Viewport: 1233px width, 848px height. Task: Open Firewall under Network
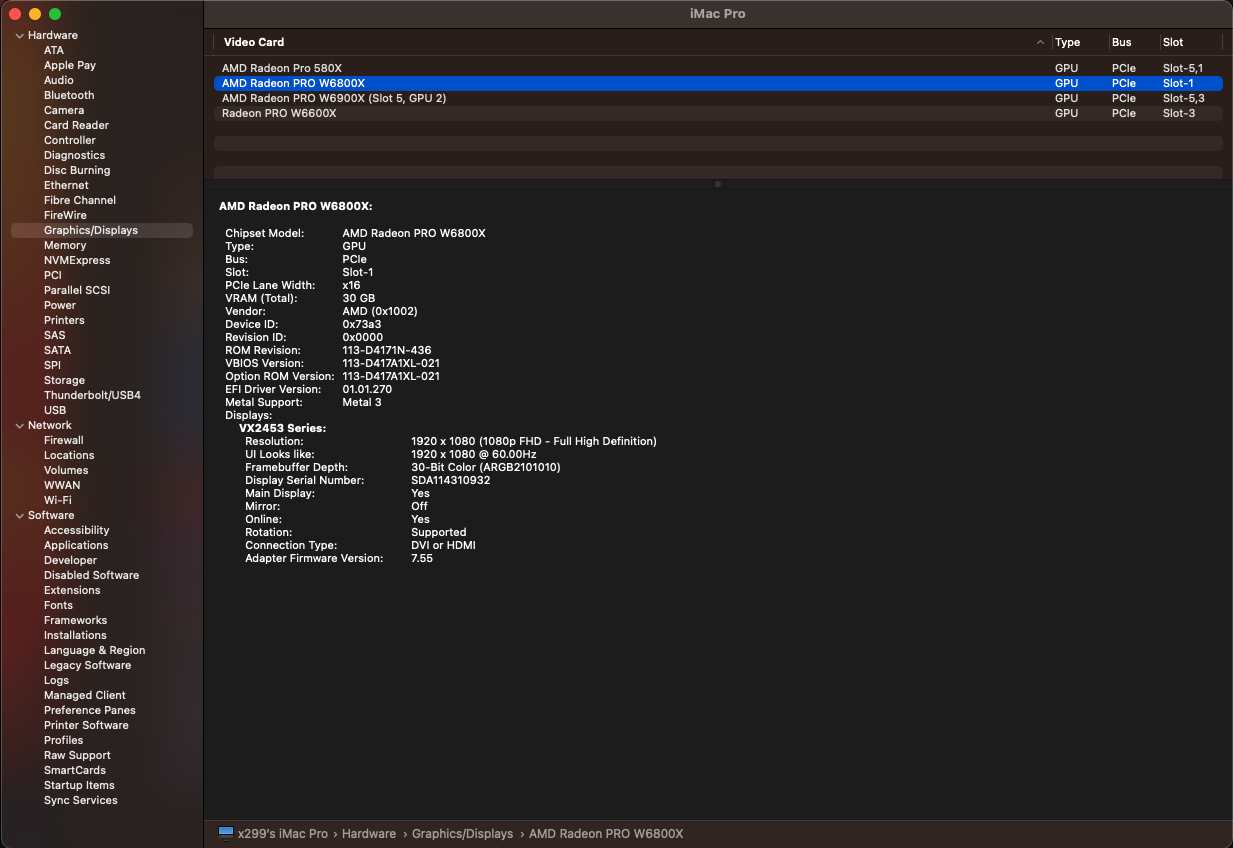[64, 440]
